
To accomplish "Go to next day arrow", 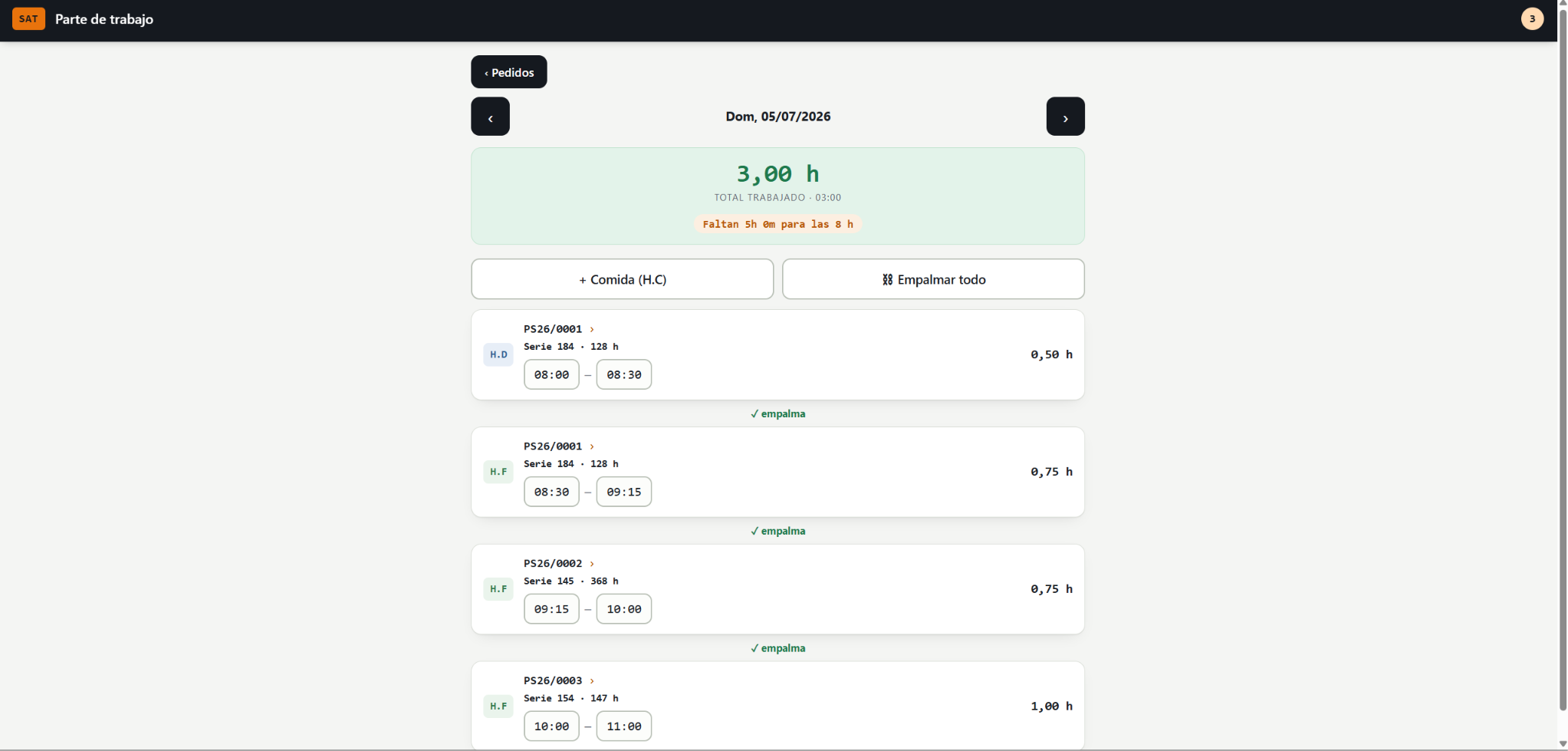I will pos(1065,117).
